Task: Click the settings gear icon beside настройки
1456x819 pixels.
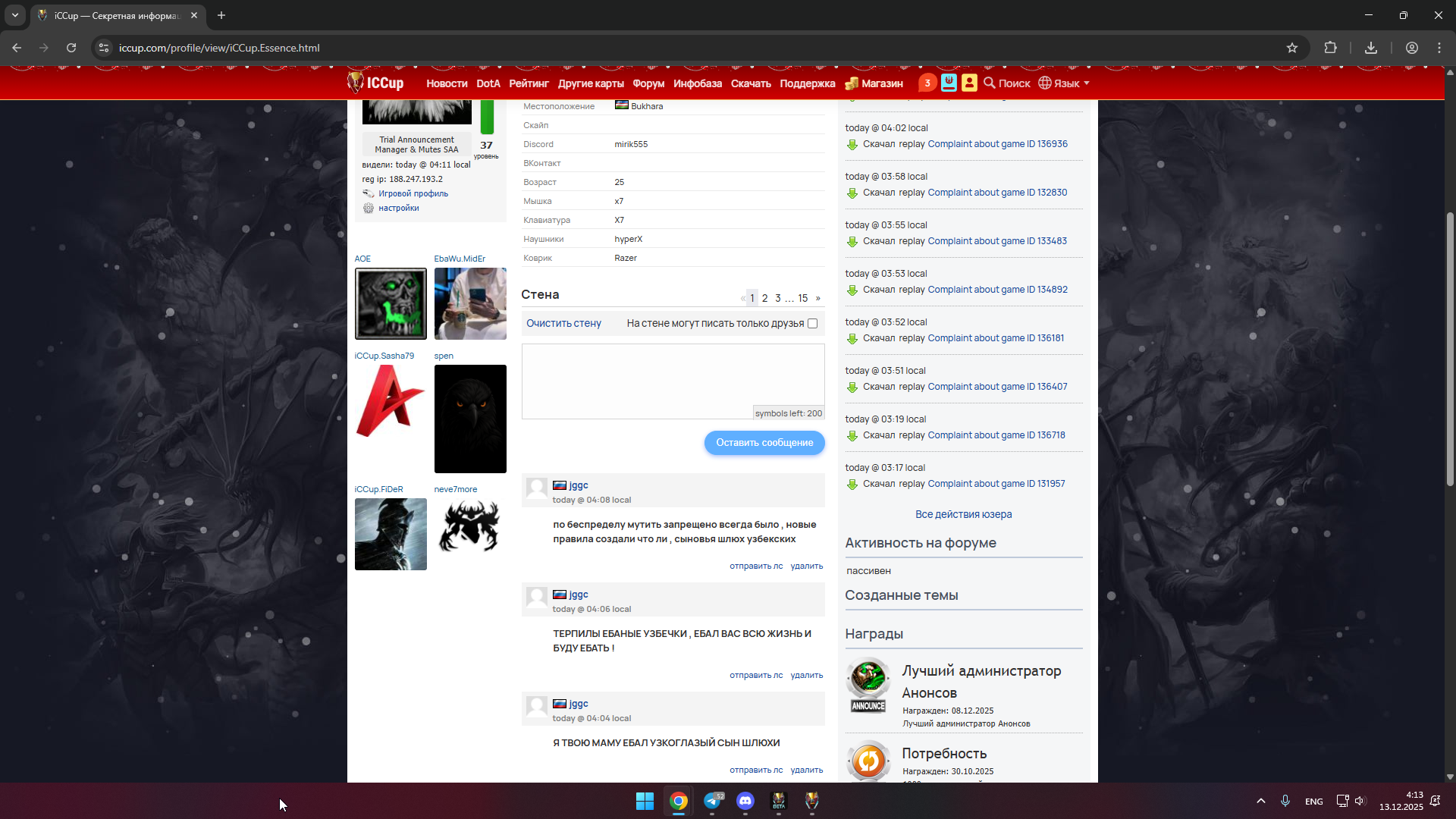Action: (369, 208)
